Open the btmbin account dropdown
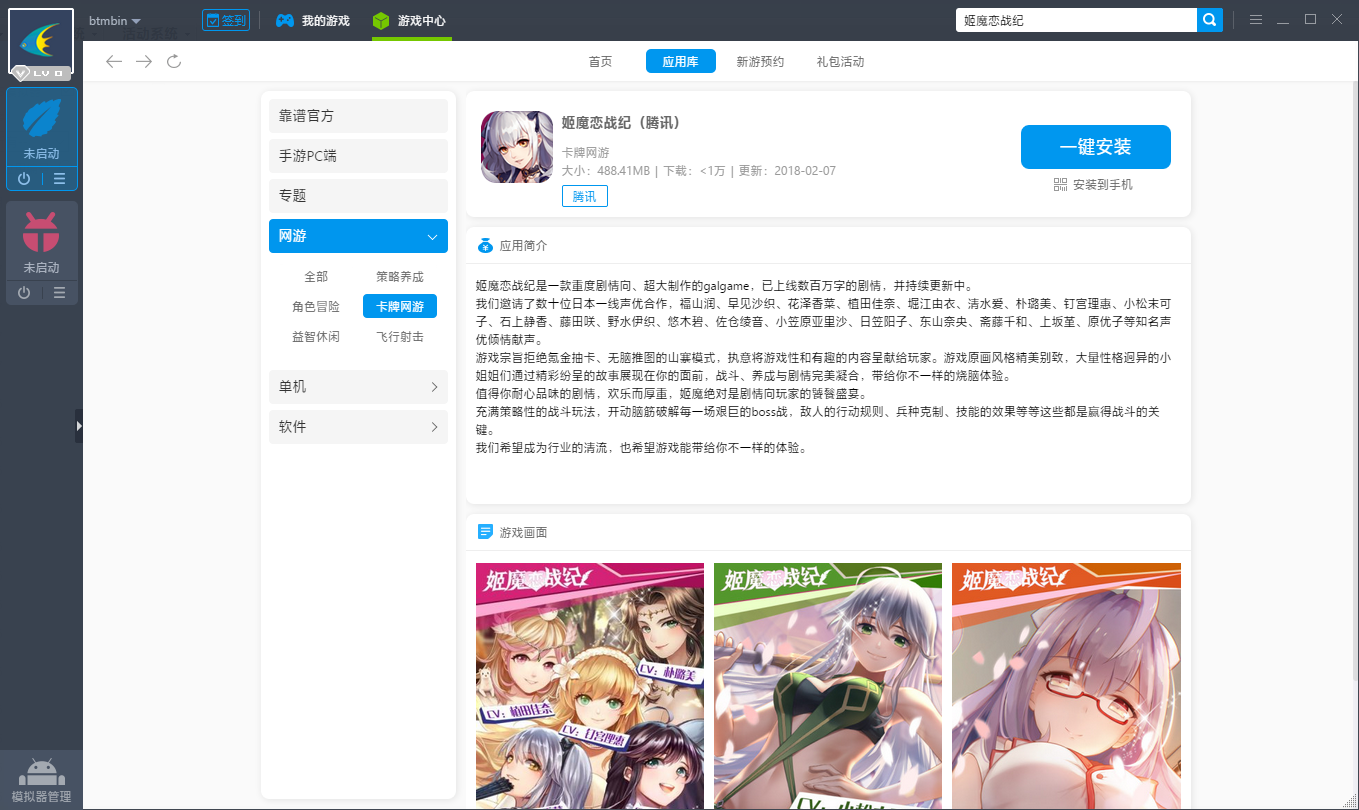The height and width of the screenshot is (810, 1359). (114, 20)
